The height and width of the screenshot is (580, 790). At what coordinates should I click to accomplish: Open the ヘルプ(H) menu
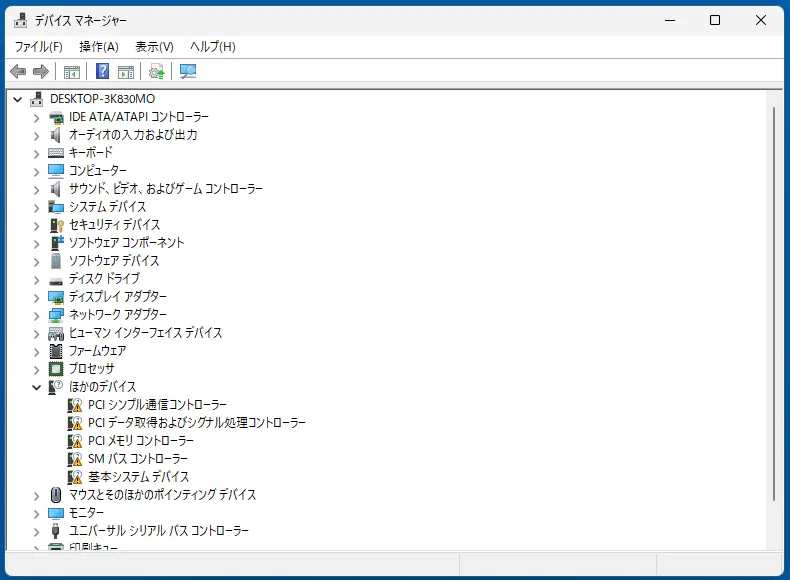pyautogui.click(x=212, y=47)
